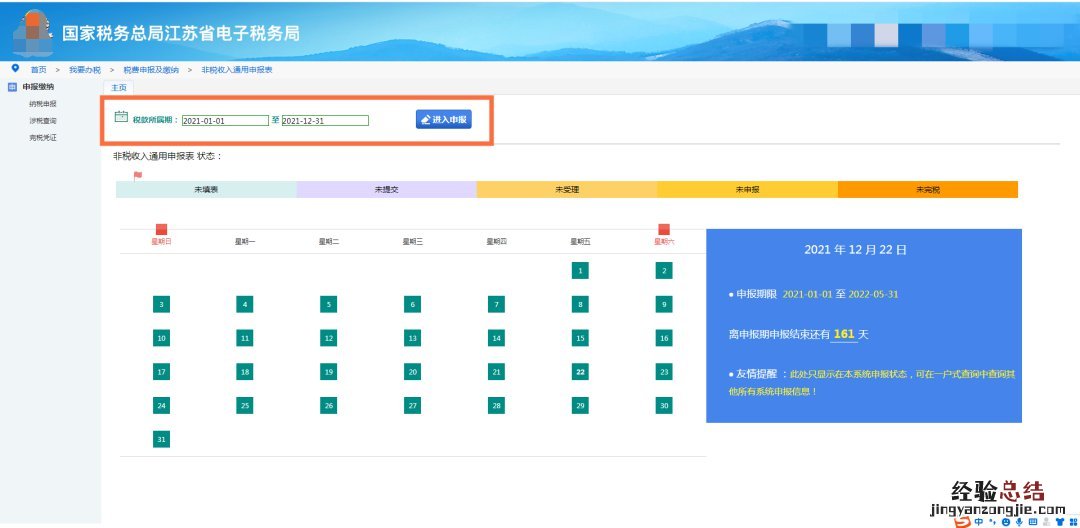Viewport: 1080px width, 528px height.
Task: Click the start date field 2021-01-01
Action: (225, 121)
